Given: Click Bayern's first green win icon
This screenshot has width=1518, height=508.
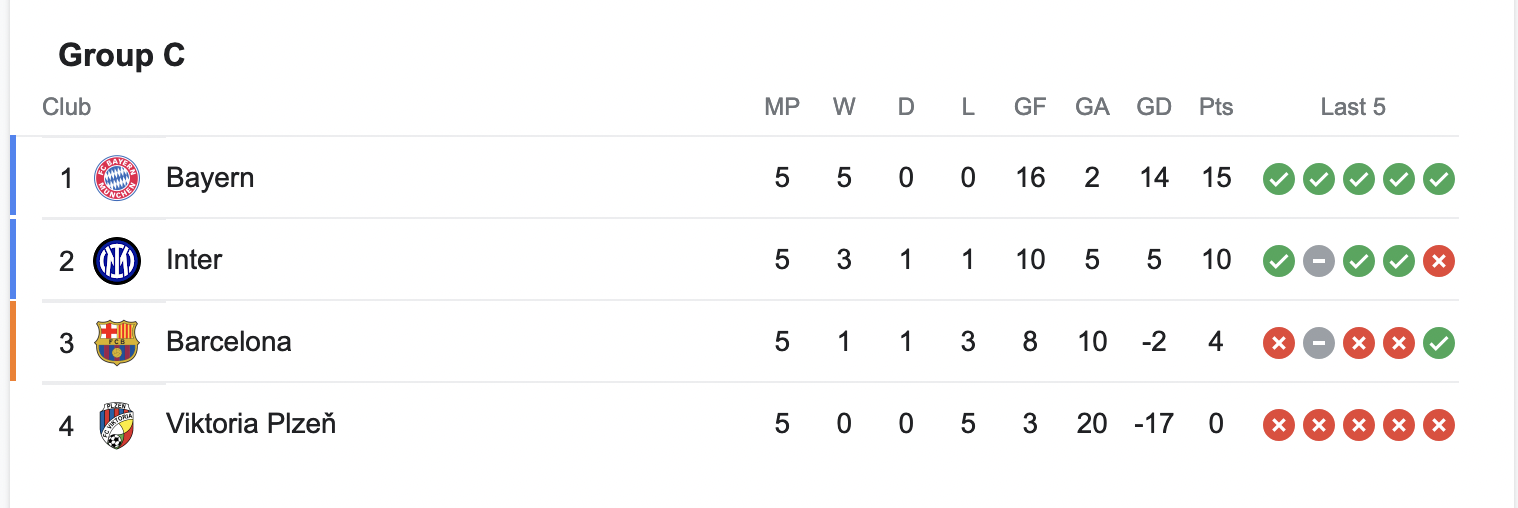Looking at the screenshot, I should coord(1279,179).
